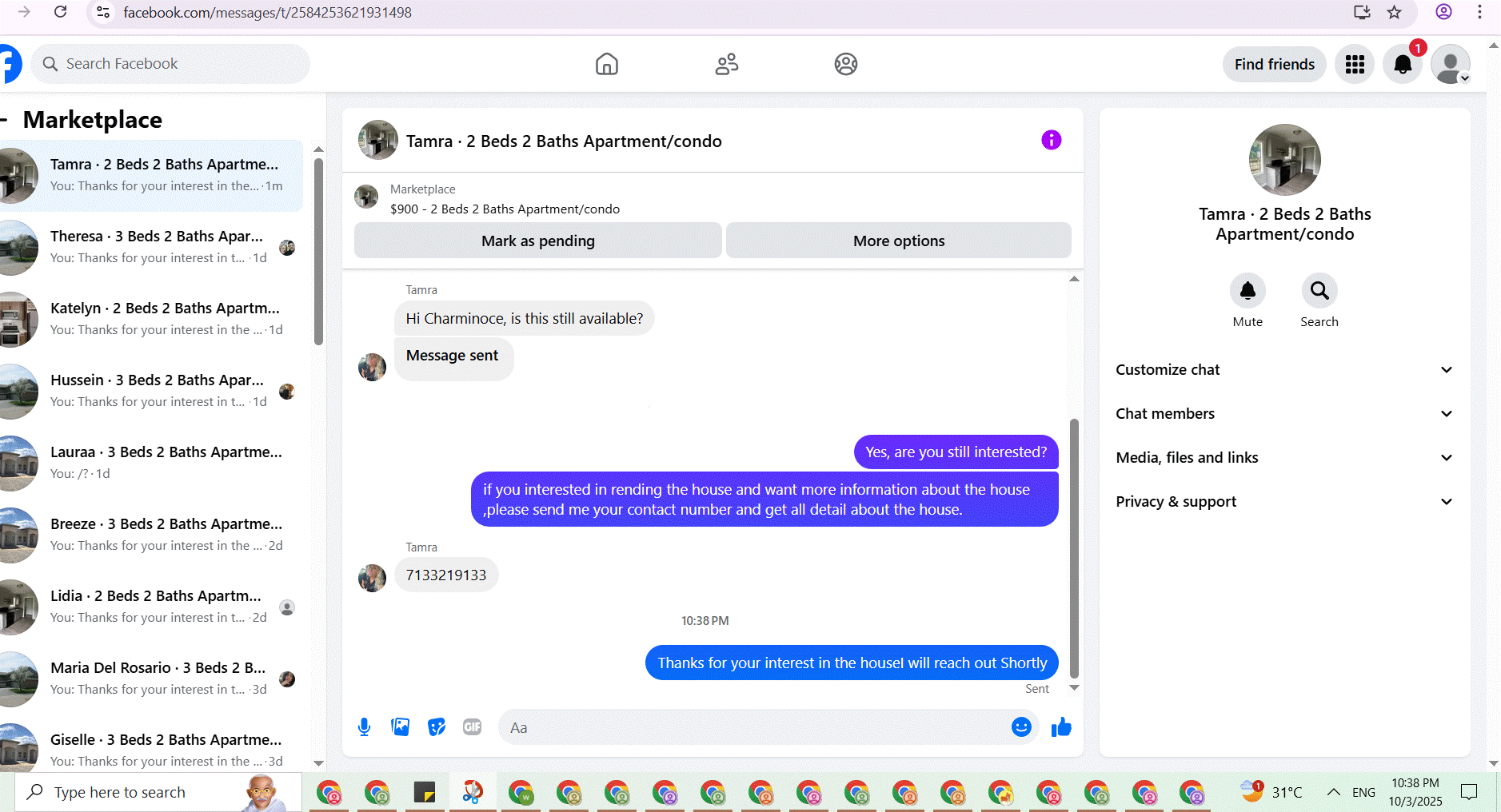Open ENG language indicator in tray
Screen dimensions: 1501x812
coord(1363,792)
